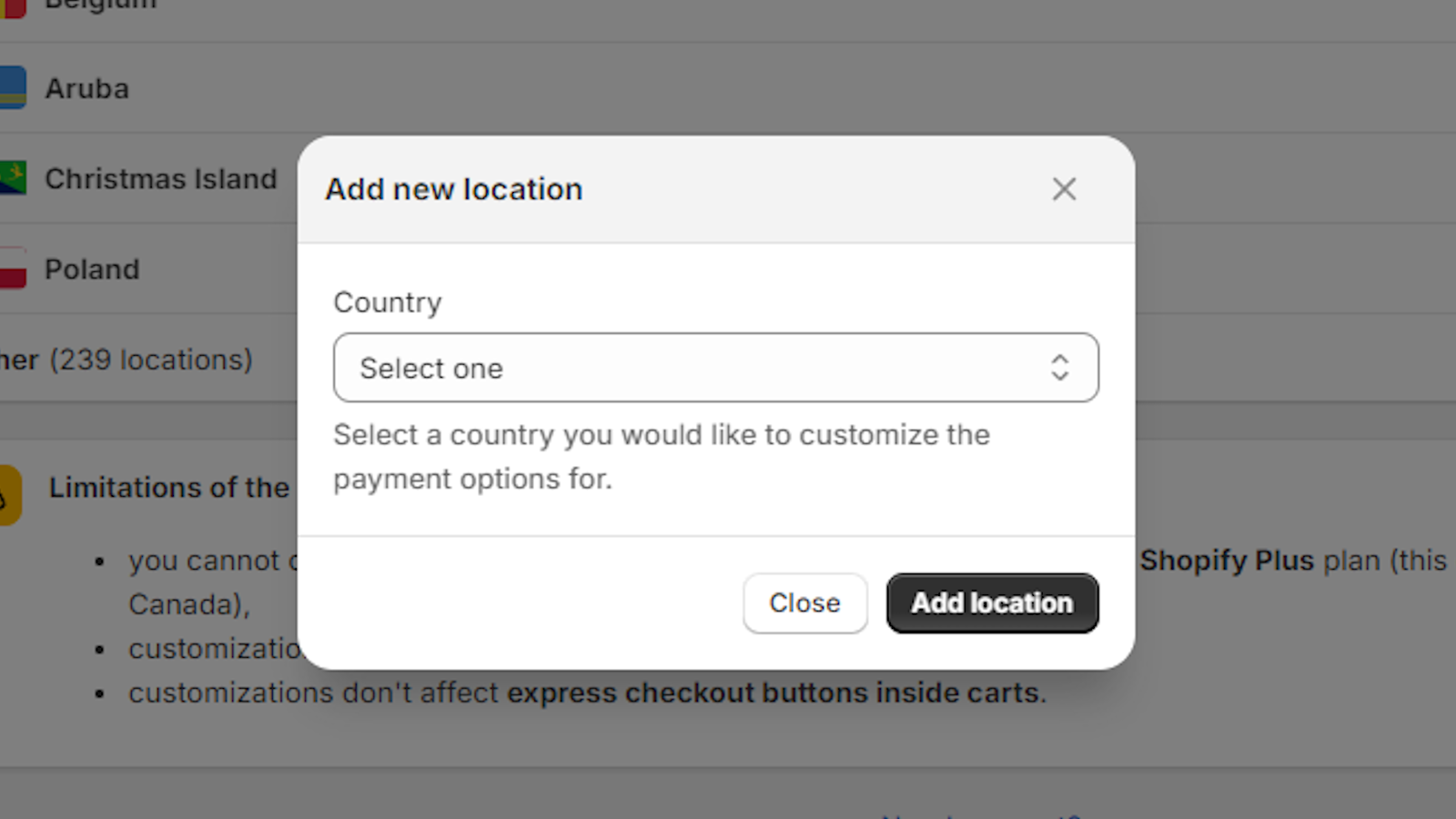Click the bold Shopify Plus text
The image size is (1456, 819).
click(x=1228, y=560)
